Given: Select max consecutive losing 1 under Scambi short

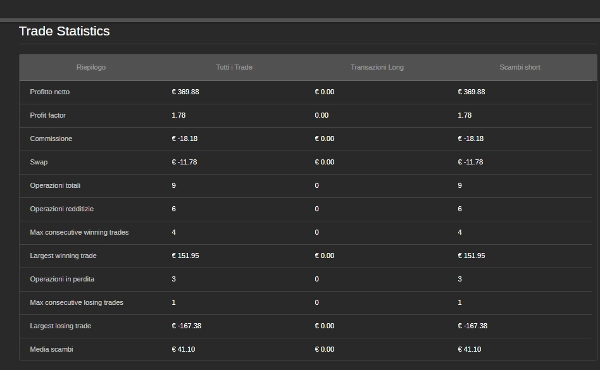Looking at the screenshot, I should click(x=460, y=303).
